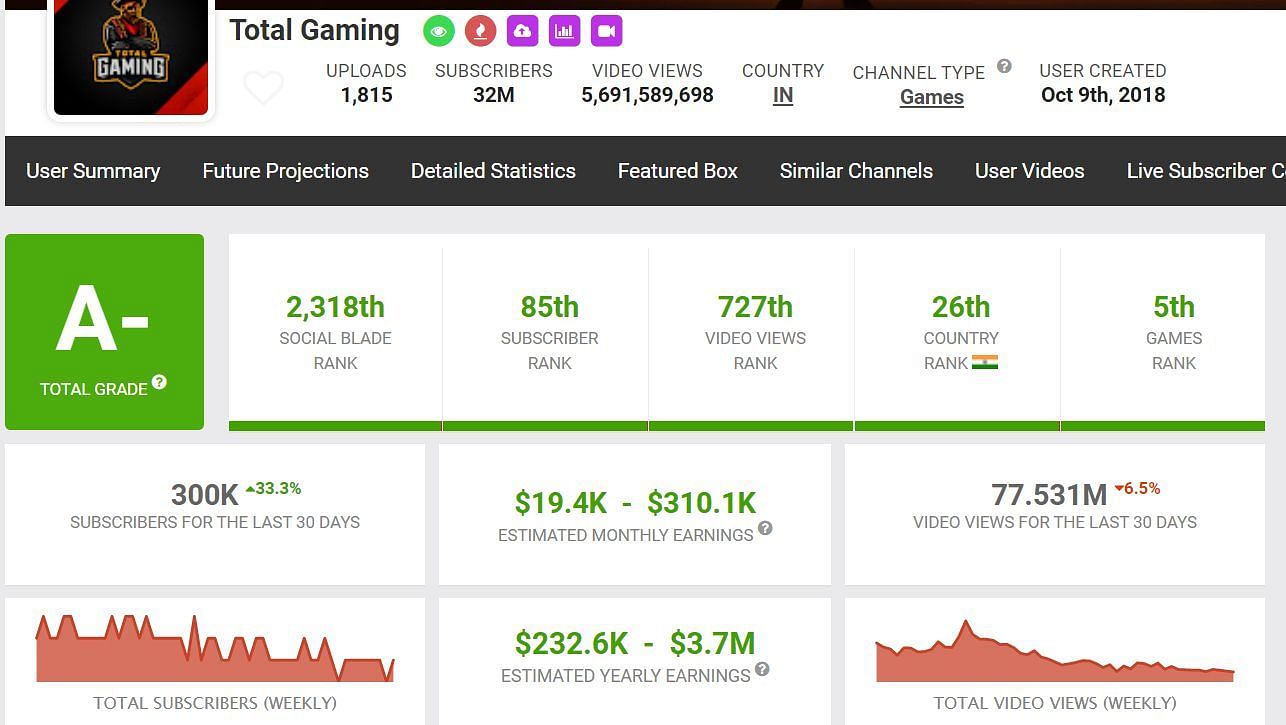The width and height of the screenshot is (1286, 725).
Task: Click the purple video camera icon
Action: point(606,31)
